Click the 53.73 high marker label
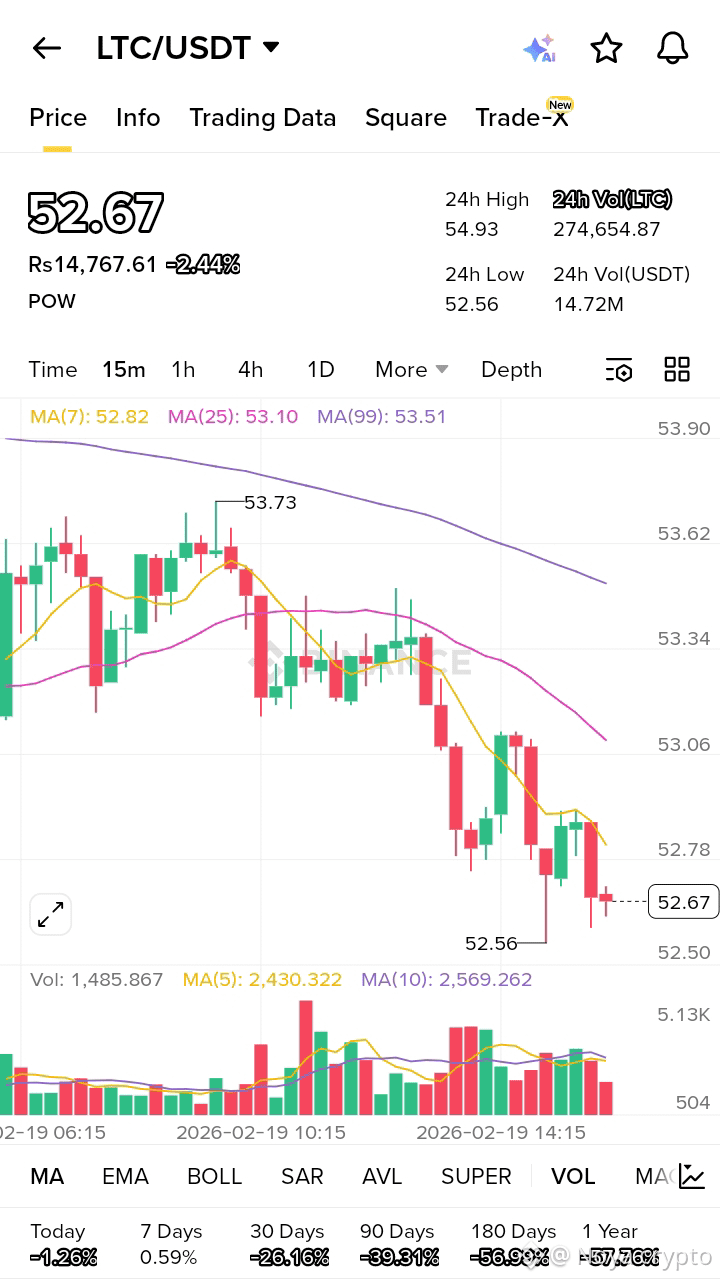The width and height of the screenshot is (720, 1281). tap(270, 502)
